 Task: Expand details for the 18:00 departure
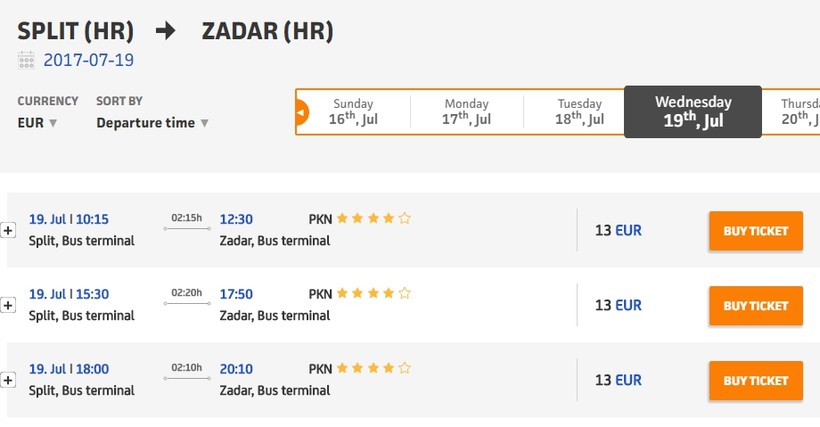(x=8, y=380)
